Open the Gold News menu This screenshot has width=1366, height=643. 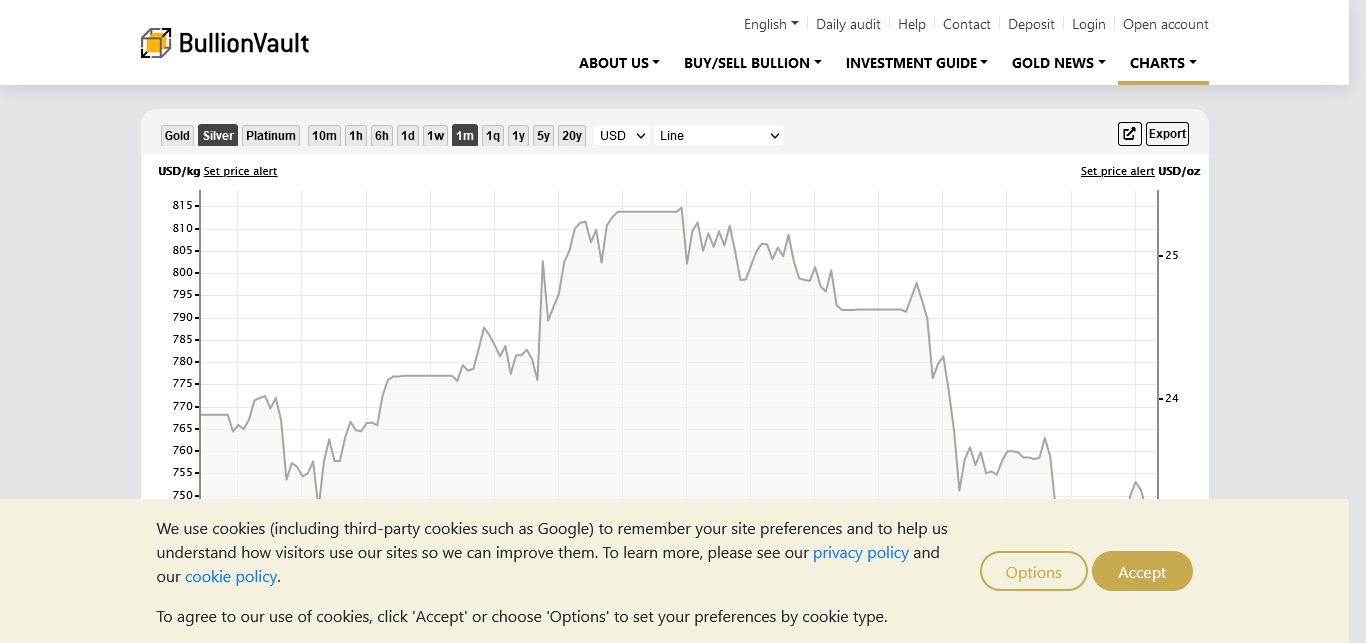point(1058,63)
